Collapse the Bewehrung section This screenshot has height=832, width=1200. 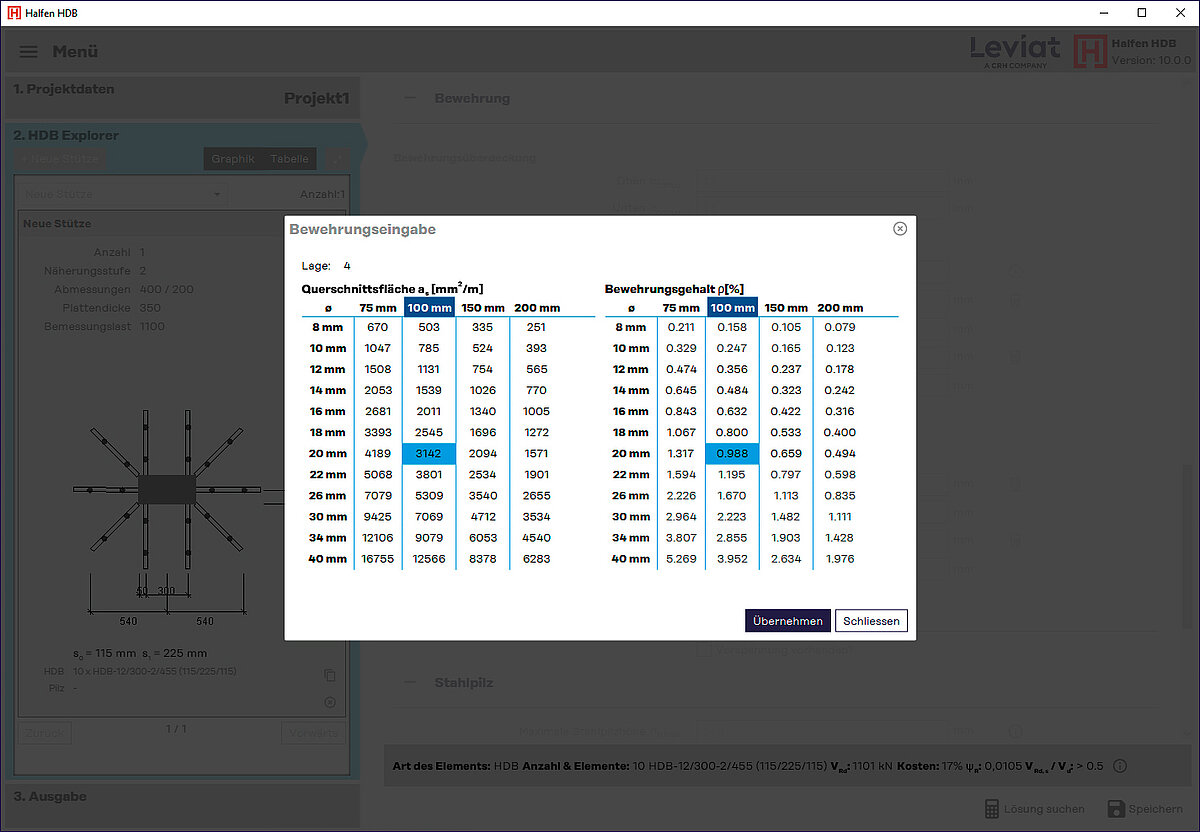(409, 98)
